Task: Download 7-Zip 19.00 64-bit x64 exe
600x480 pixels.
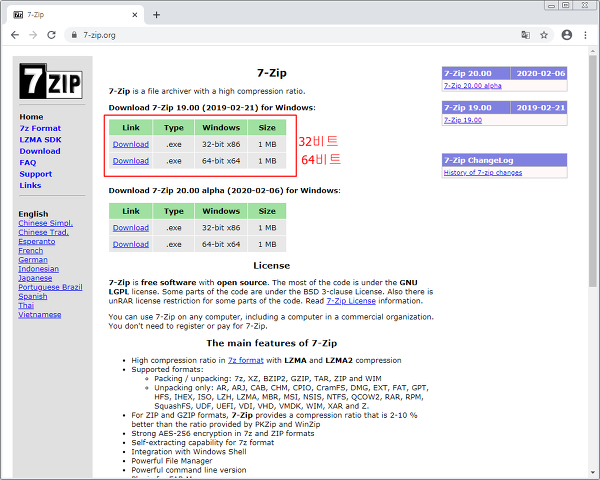Action: 131,161
